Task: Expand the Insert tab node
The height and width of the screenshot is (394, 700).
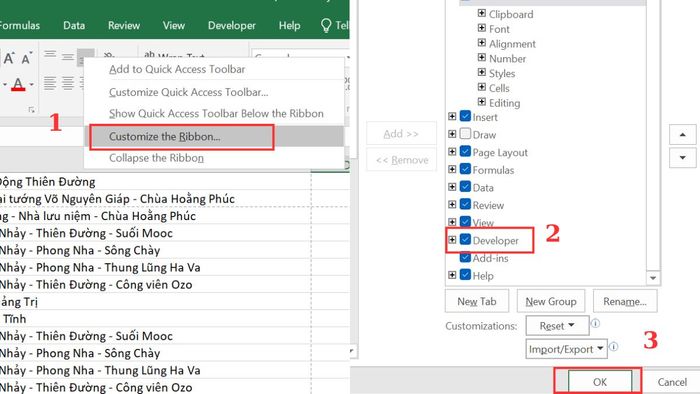Action: click(x=452, y=116)
